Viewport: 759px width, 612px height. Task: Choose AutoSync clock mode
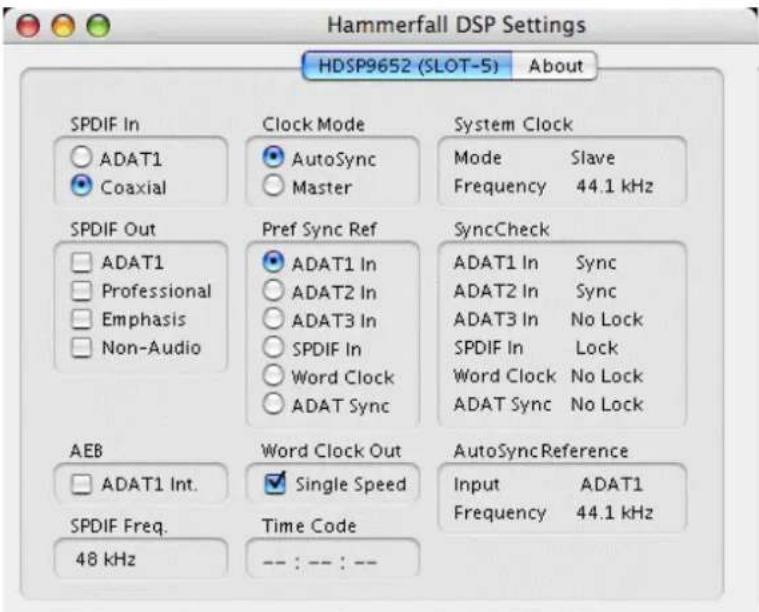pos(273,157)
